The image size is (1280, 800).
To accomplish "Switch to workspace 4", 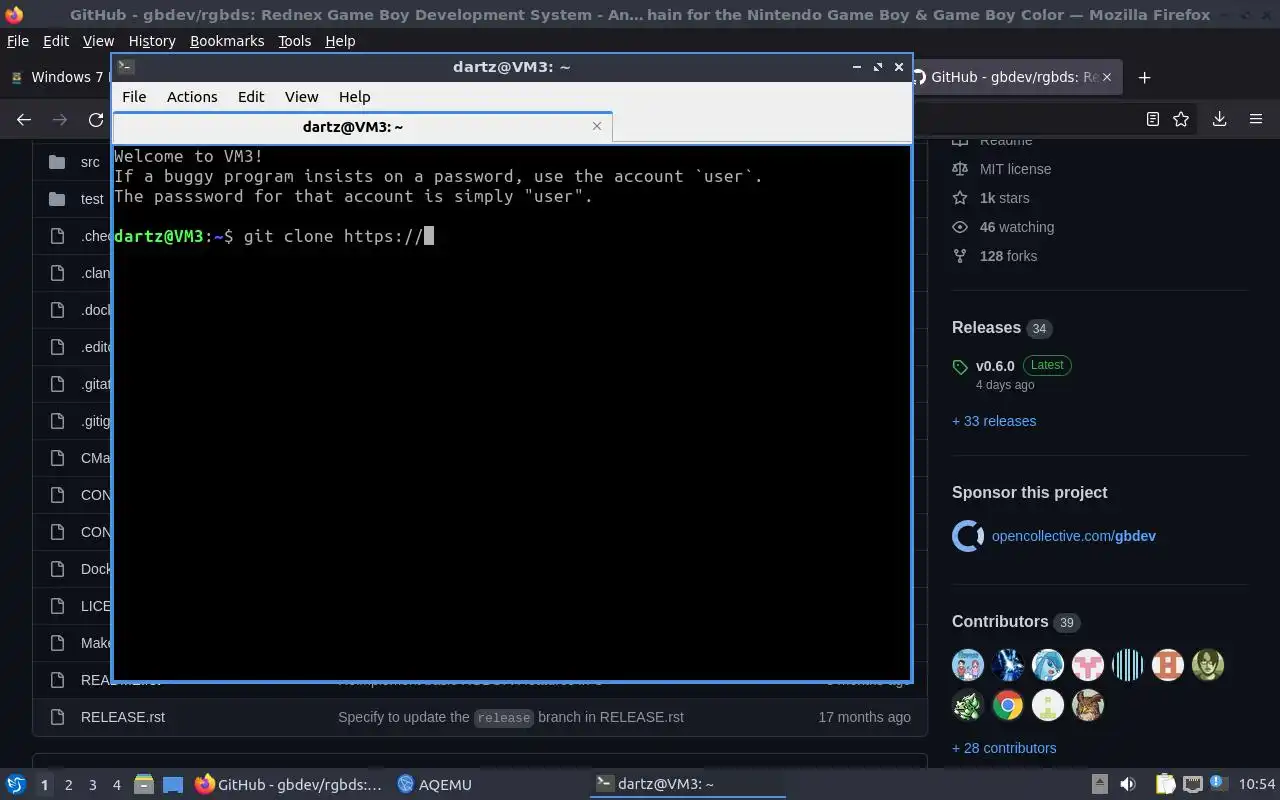I will point(116,785).
